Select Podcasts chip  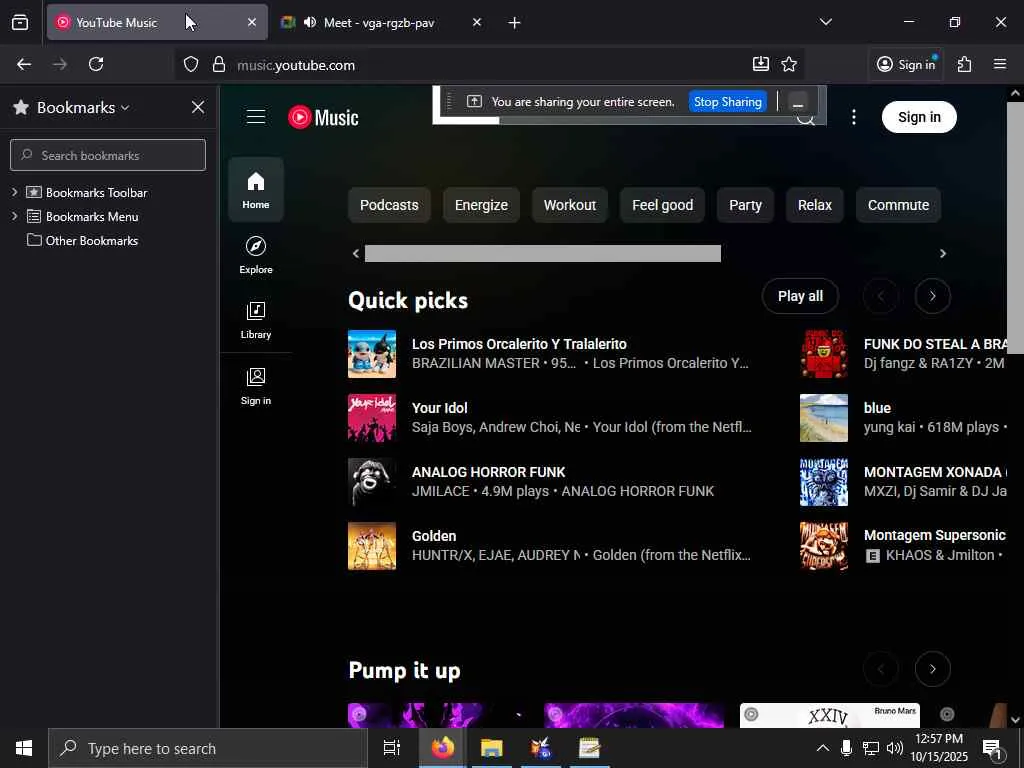coord(389,205)
